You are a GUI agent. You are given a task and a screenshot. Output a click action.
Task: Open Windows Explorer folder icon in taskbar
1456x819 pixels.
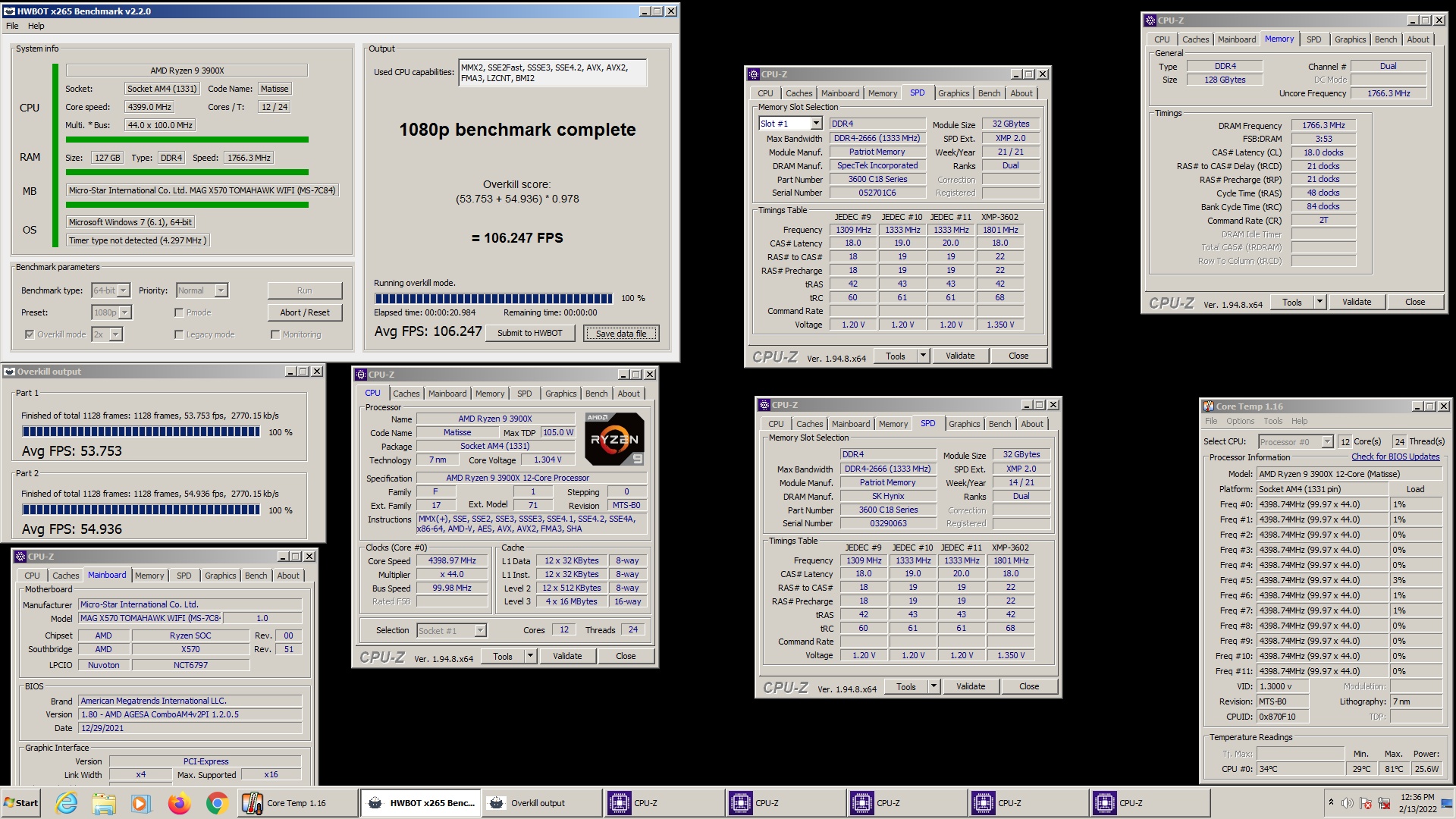pyautogui.click(x=104, y=803)
